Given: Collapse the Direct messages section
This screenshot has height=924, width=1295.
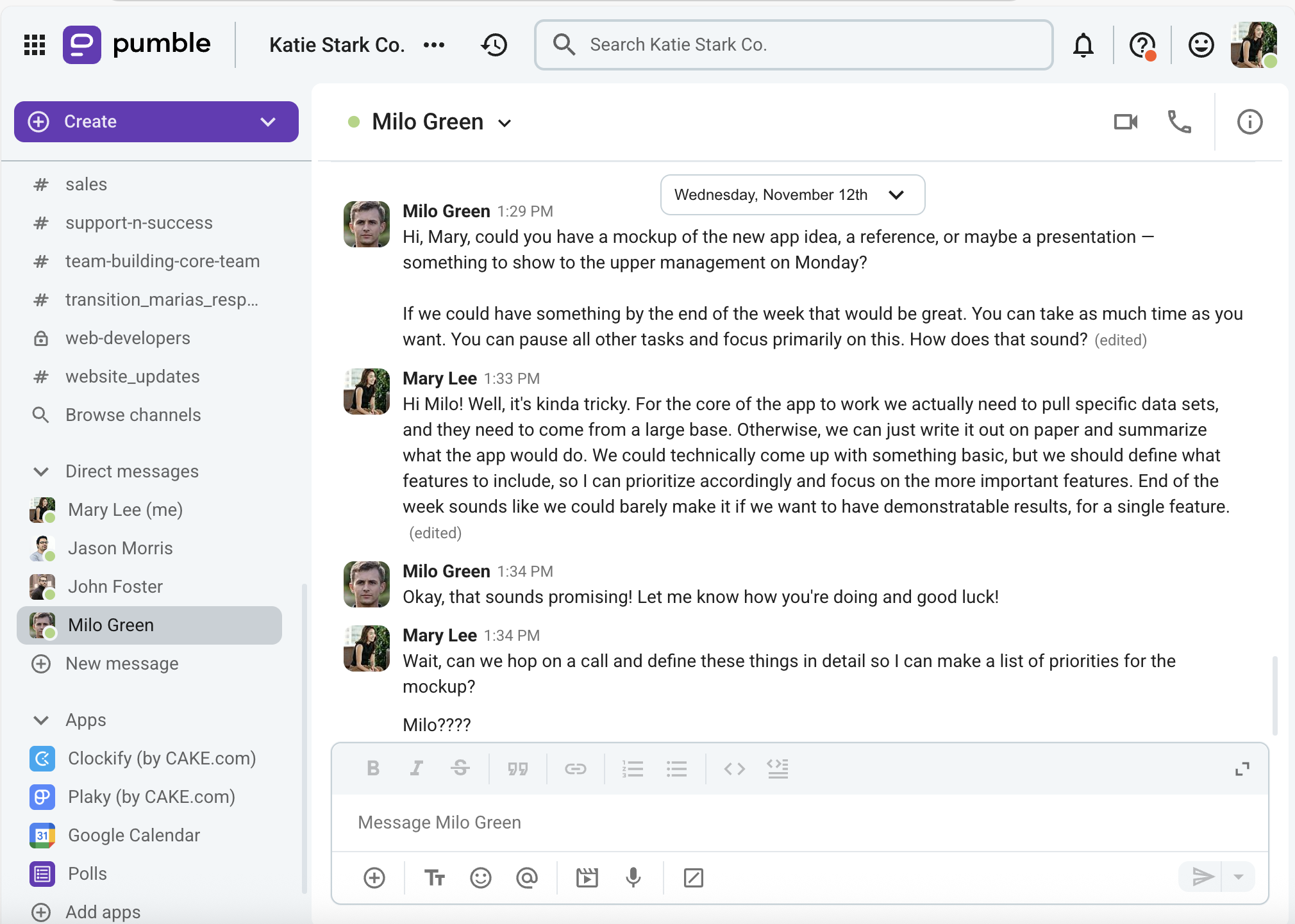Looking at the screenshot, I should [41, 472].
